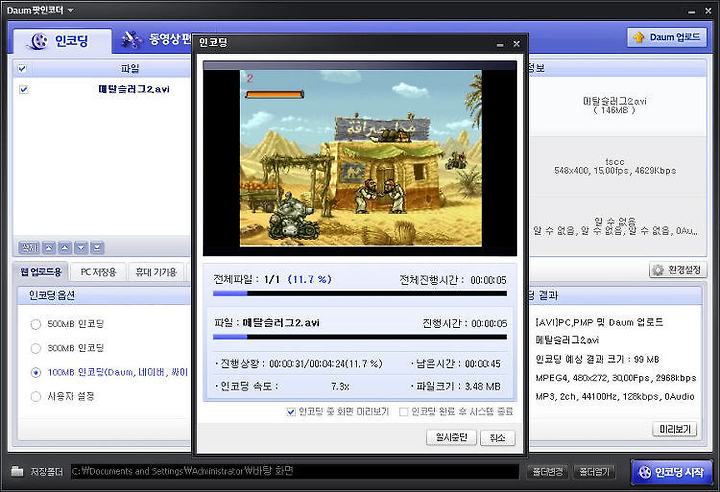
Task: Click the 폴더변경 button
Action: (x=548, y=472)
